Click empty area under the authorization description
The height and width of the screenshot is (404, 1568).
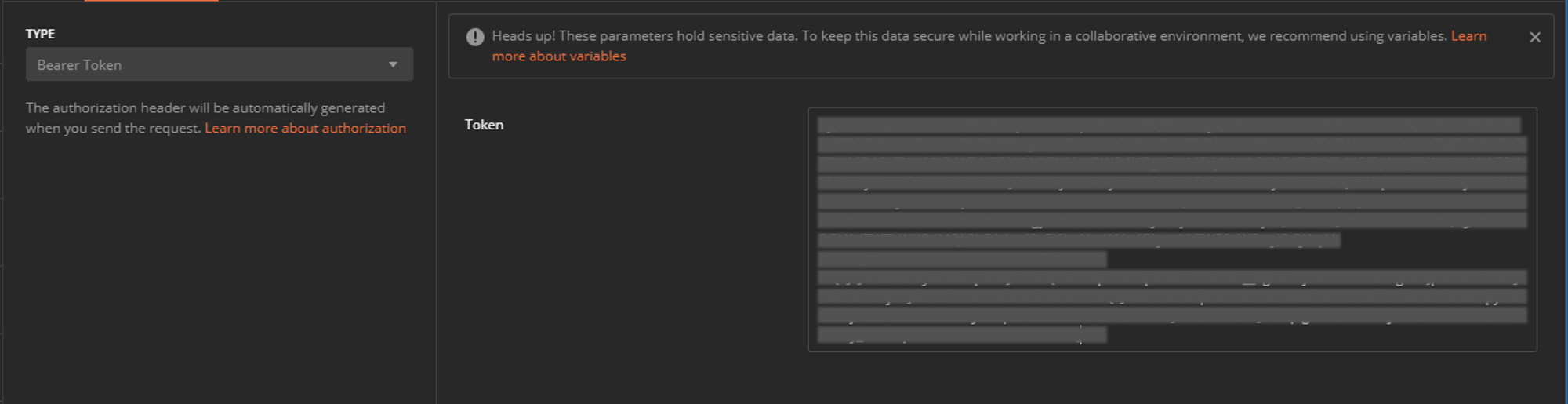pyautogui.click(x=218, y=267)
